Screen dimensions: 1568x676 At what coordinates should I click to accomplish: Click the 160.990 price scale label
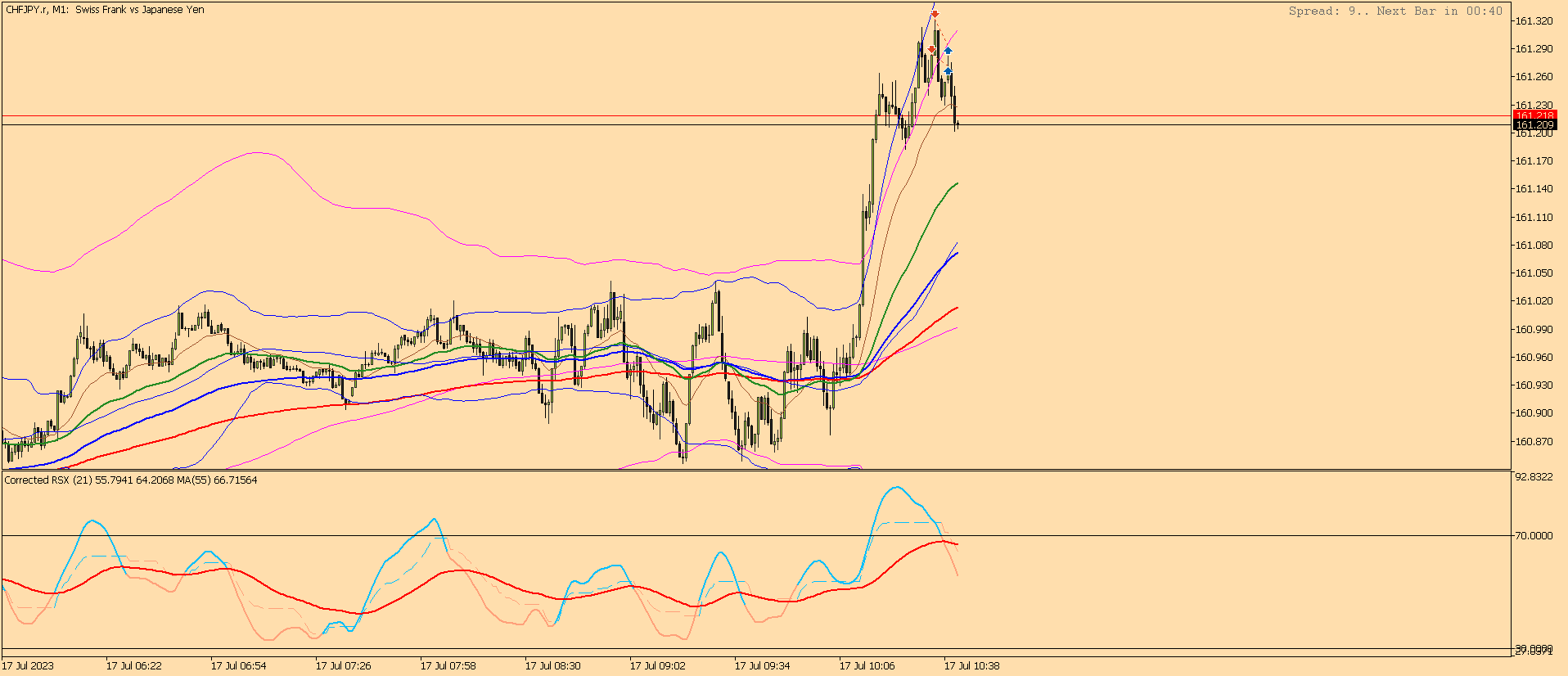tap(1534, 330)
